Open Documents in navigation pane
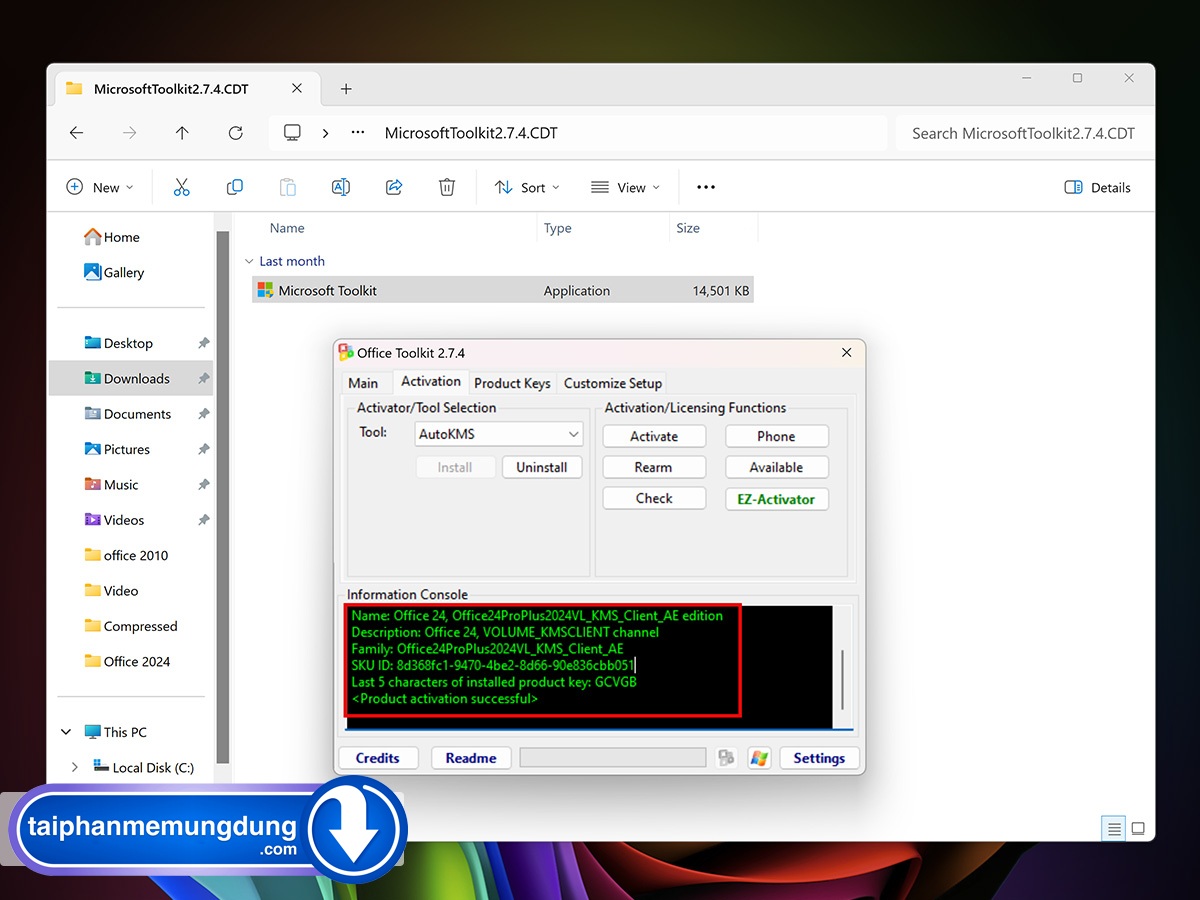The height and width of the screenshot is (900, 1200). [x=127, y=414]
